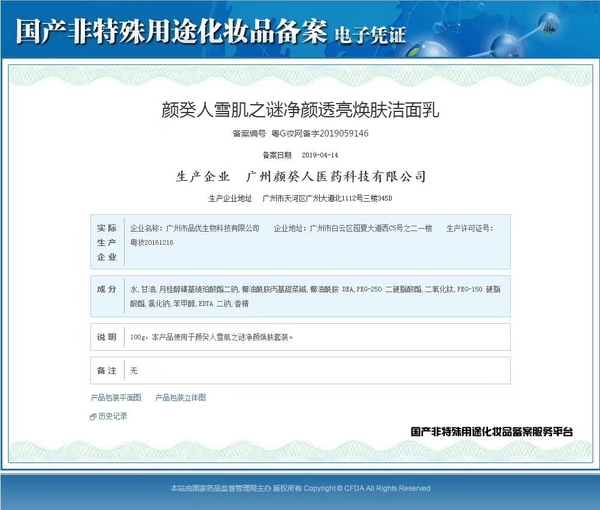Click the banner title 国产非特殊用途化妆品备案
This screenshot has height=510, width=600.
pyautogui.click(x=171, y=31)
